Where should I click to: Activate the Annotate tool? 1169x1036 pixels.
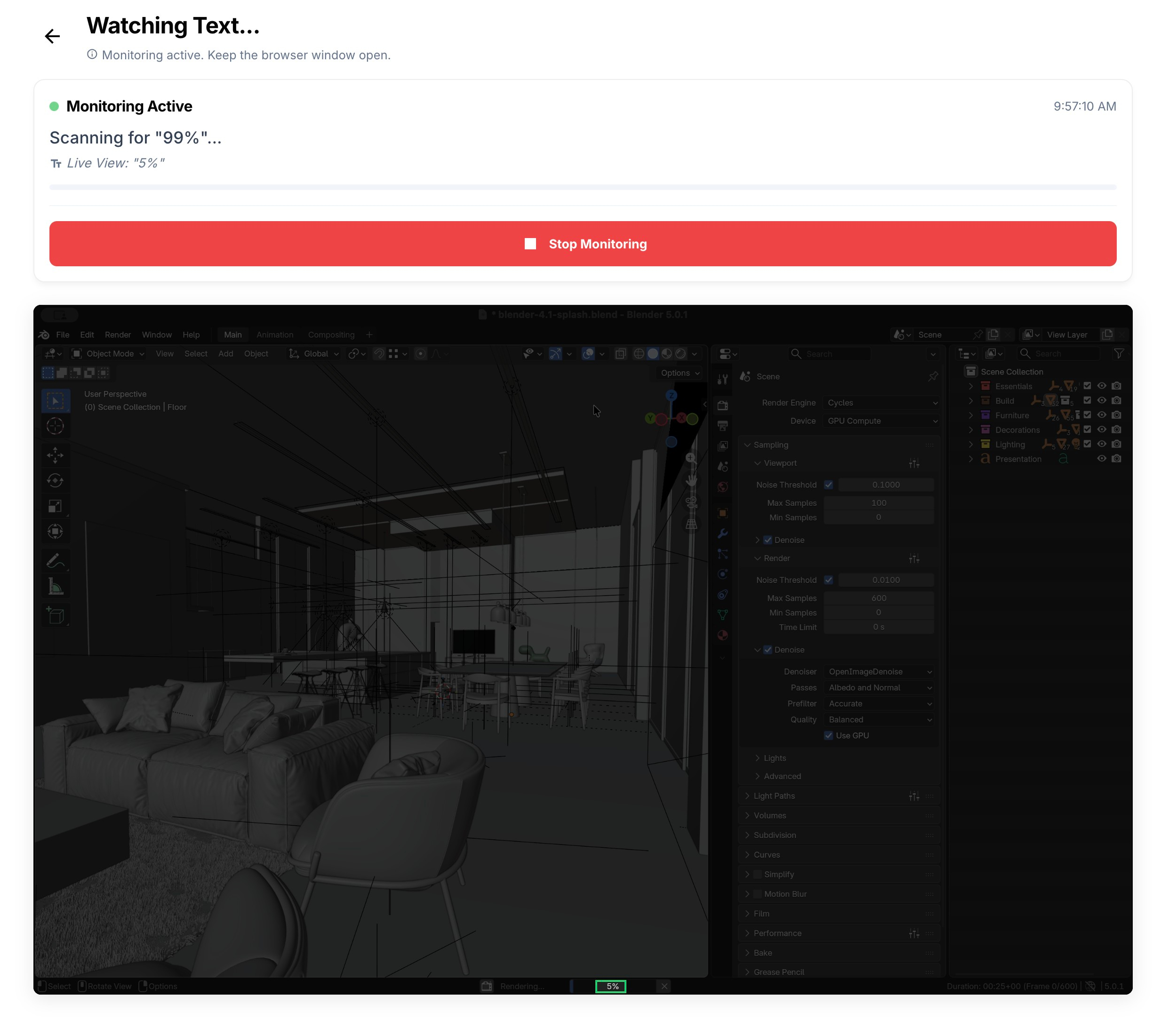(56, 561)
